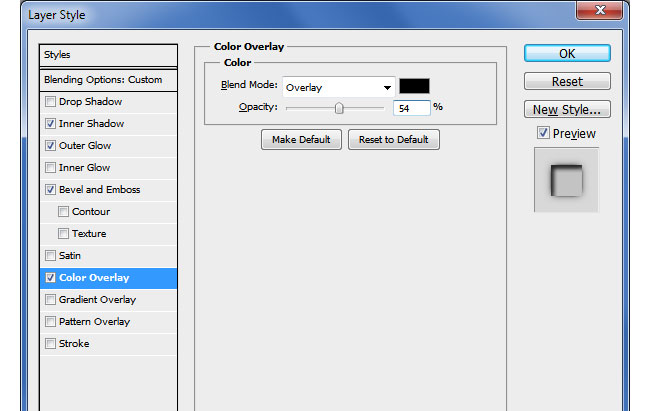Click the black overlay color swatch
The width and height of the screenshot is (650, 411).
click(414, 86)
